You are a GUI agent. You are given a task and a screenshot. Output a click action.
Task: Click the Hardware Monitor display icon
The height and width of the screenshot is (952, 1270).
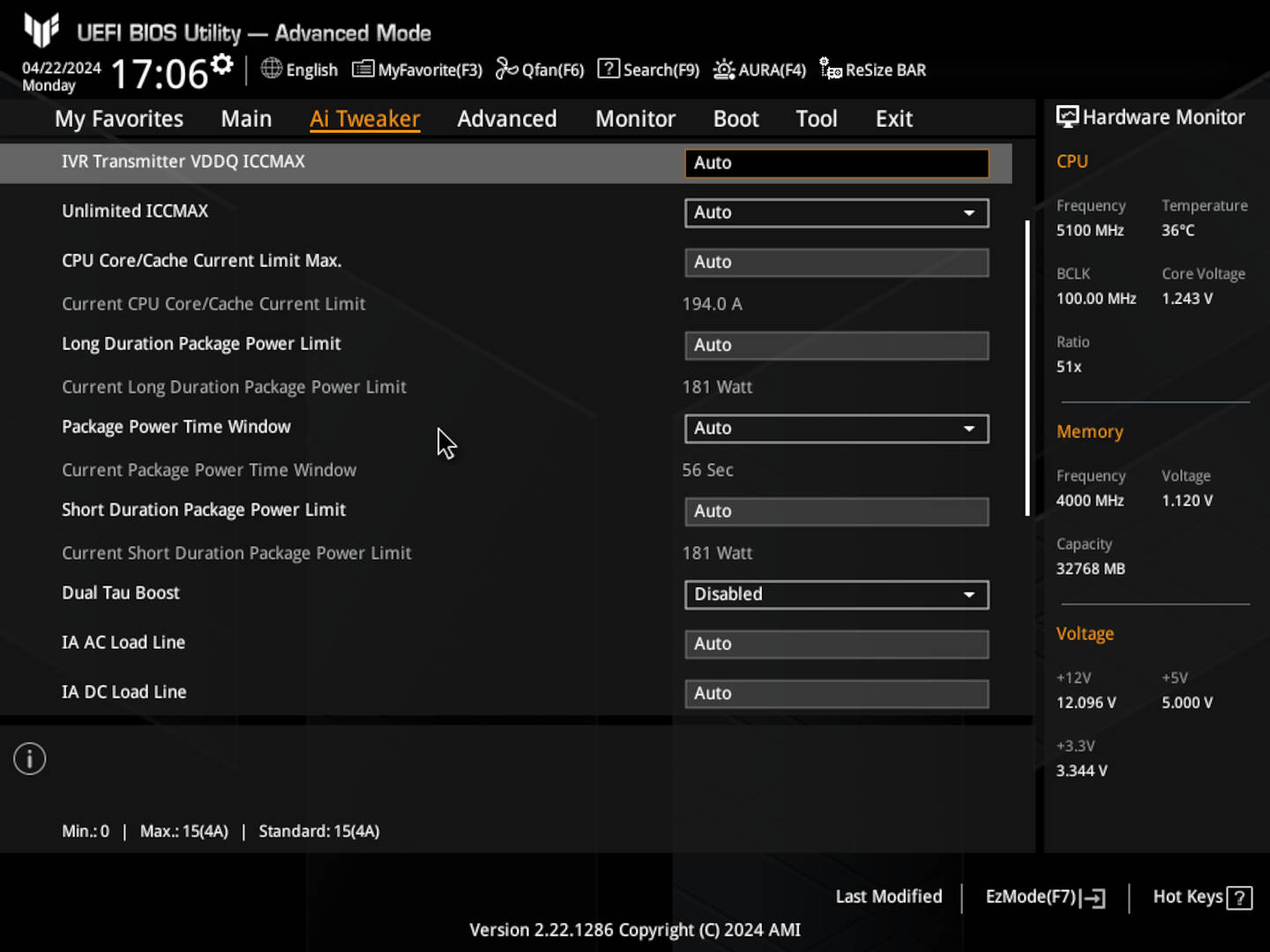(x=1067, y=117)
